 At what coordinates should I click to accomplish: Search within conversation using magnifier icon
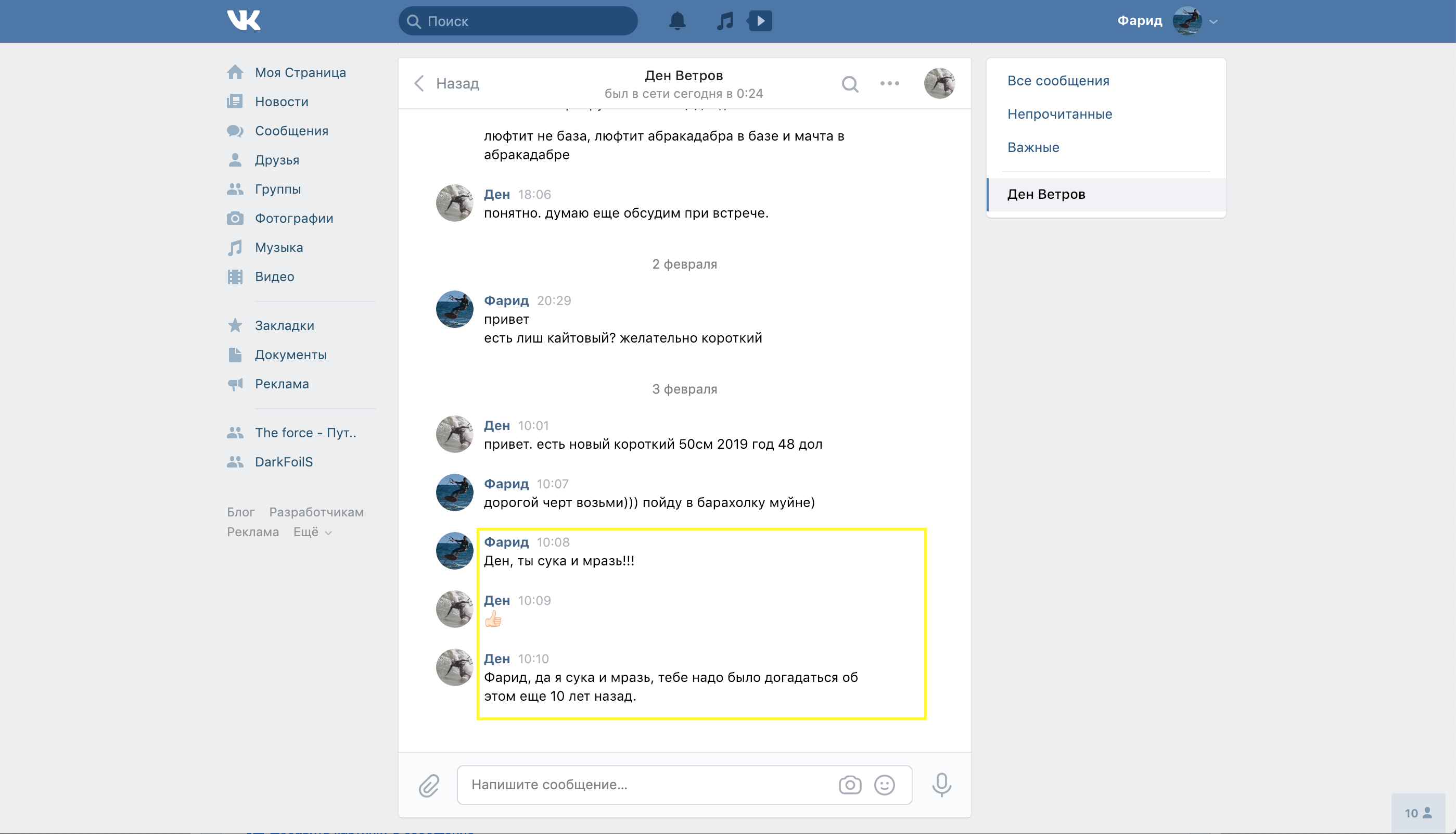(850, 84)
